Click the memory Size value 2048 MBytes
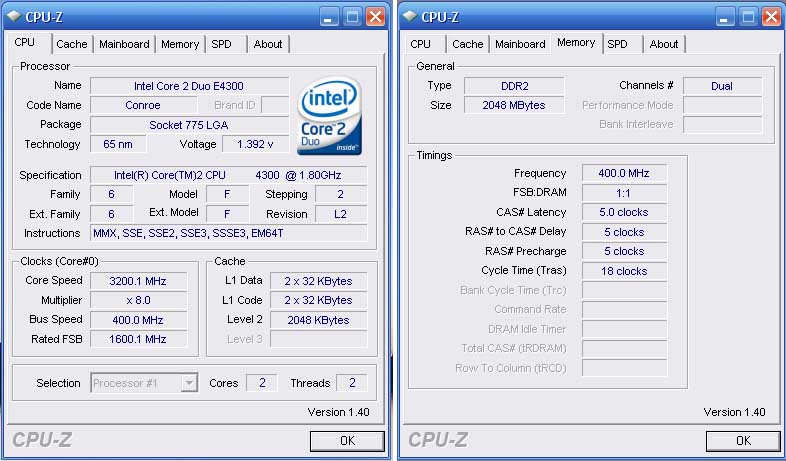This screenshot has height=461, width=786. tap(514, 105)
